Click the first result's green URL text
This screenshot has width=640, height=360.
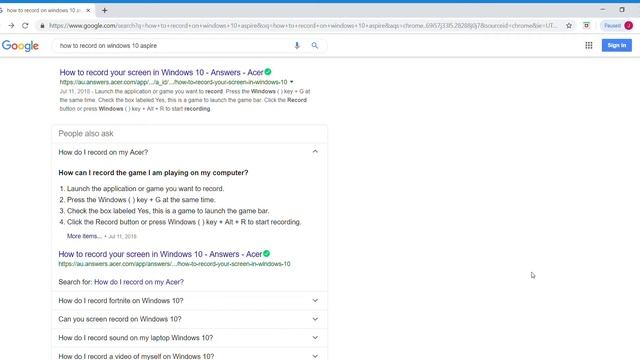(173, 82)
